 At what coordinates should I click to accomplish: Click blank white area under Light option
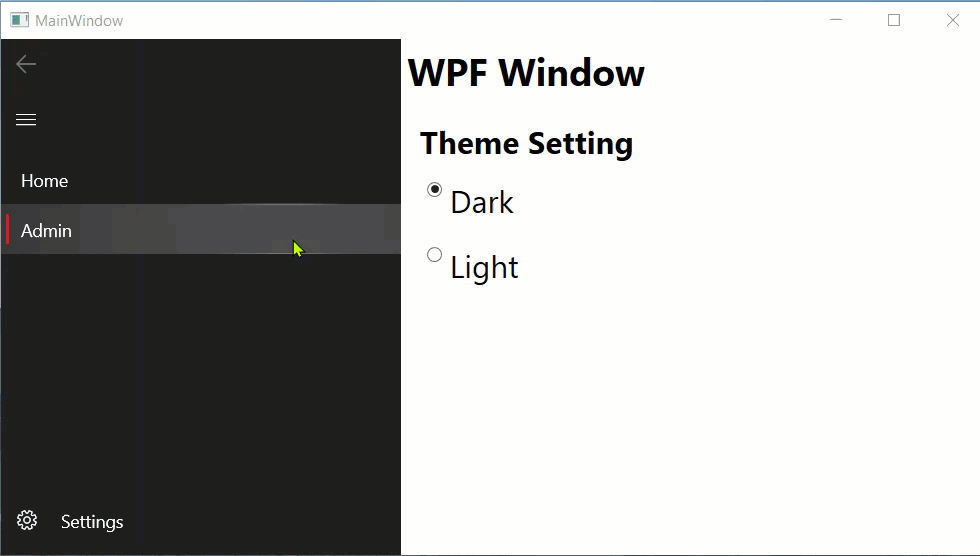click(688, 419)
